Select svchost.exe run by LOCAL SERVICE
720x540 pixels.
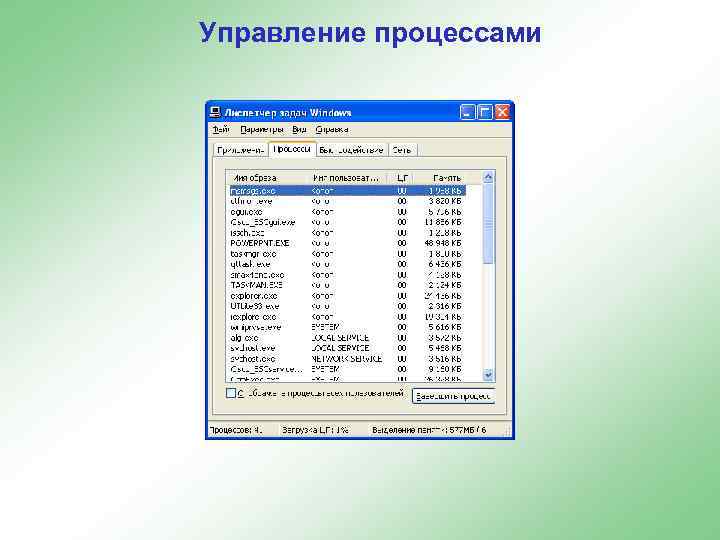[348, 349]
